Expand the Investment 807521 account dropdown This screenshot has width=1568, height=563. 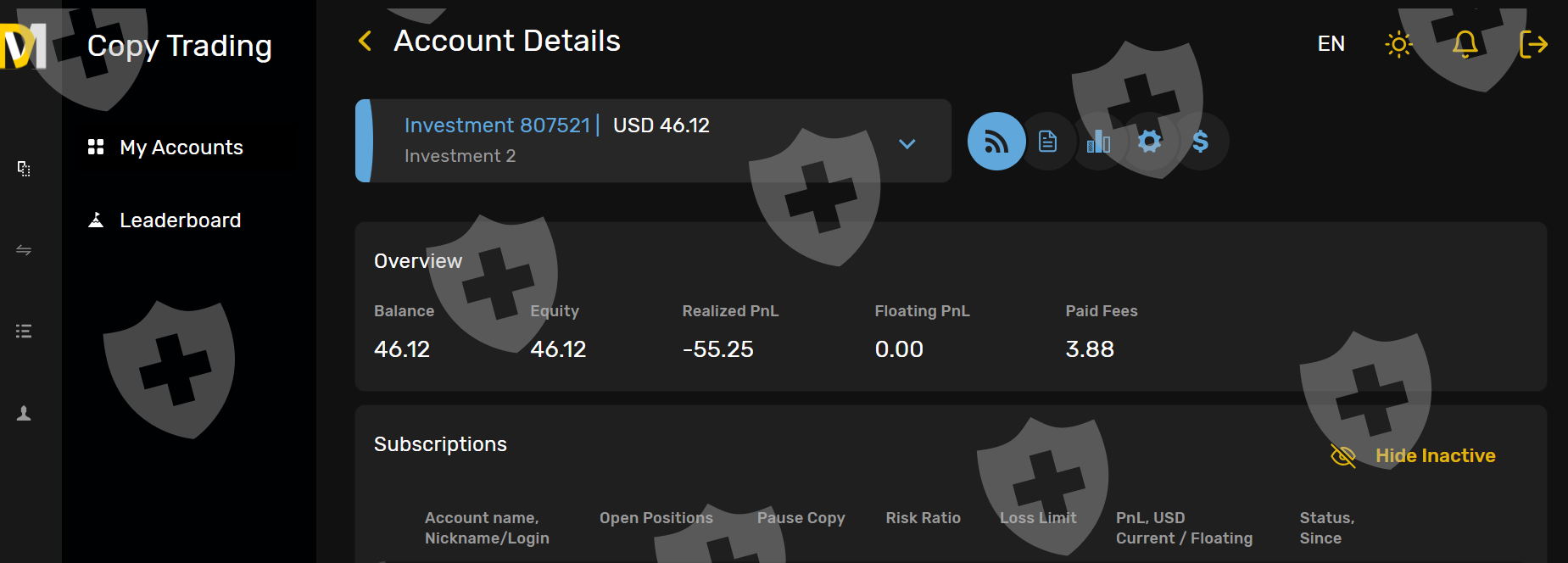907,143
